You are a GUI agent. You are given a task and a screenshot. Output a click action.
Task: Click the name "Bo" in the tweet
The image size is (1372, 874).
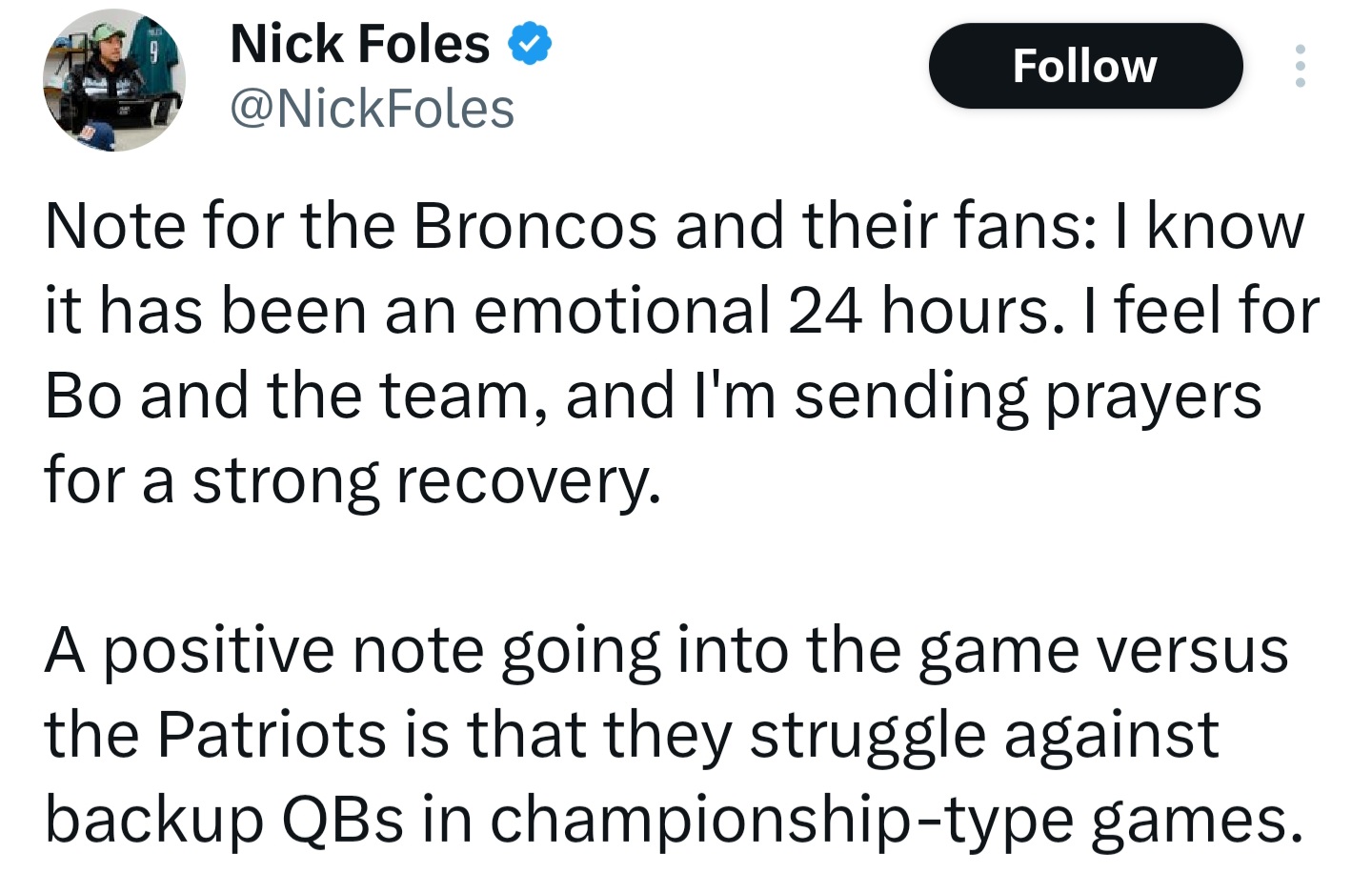(x=83, y=396)
